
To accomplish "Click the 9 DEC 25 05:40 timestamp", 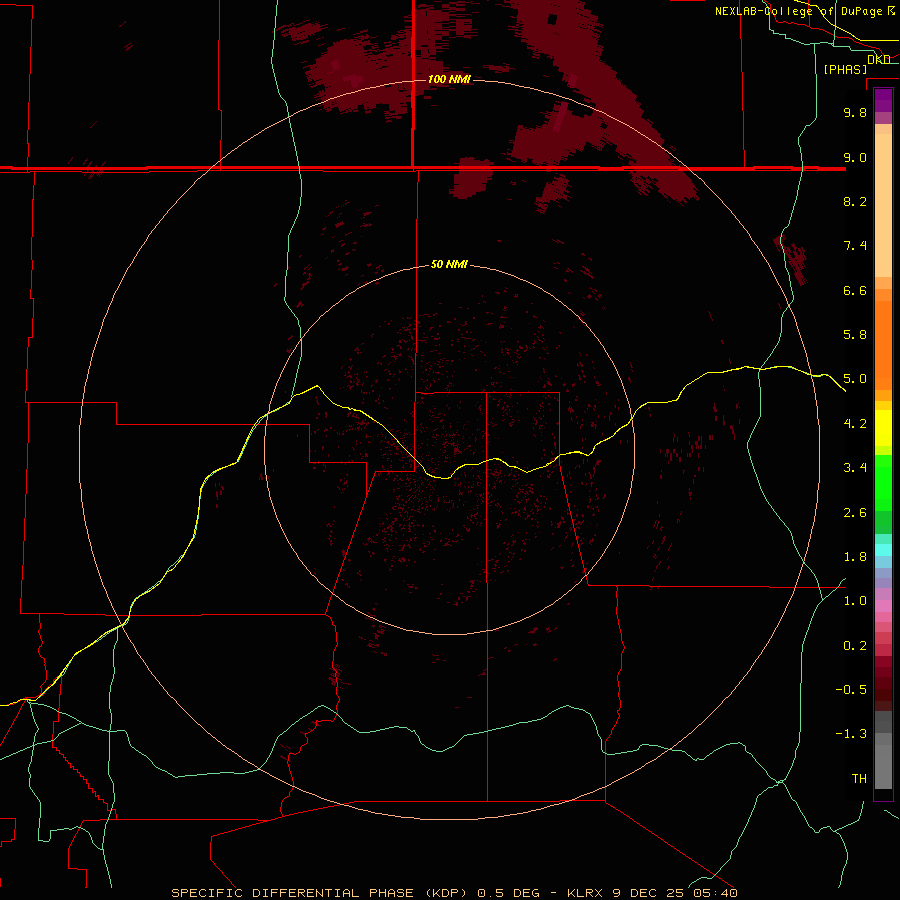I will click(675, 893).
